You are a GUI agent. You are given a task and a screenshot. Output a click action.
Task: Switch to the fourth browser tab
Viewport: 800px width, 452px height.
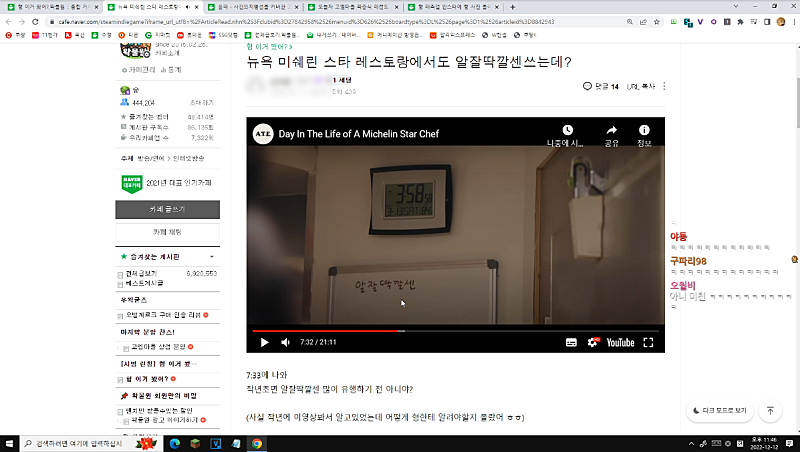click(x=354, y=7)
